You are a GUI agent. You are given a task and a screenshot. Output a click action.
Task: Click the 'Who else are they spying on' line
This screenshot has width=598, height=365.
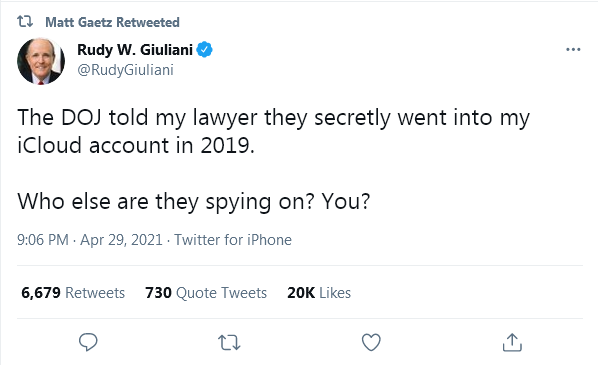pyautogui.click(x=194, y=201)
